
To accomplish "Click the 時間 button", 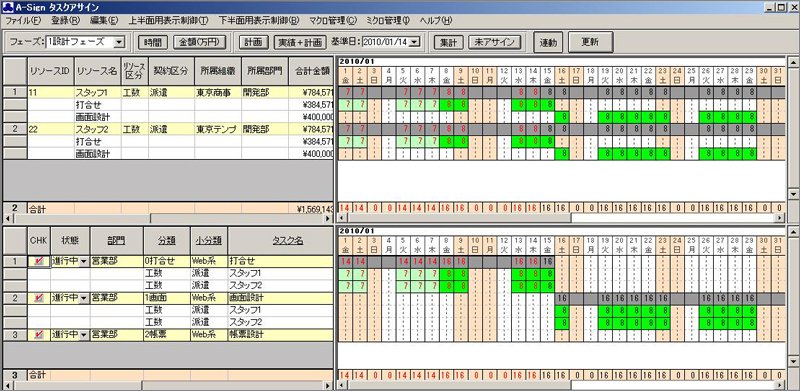I will pyautogui.click(x=153, y=42).
